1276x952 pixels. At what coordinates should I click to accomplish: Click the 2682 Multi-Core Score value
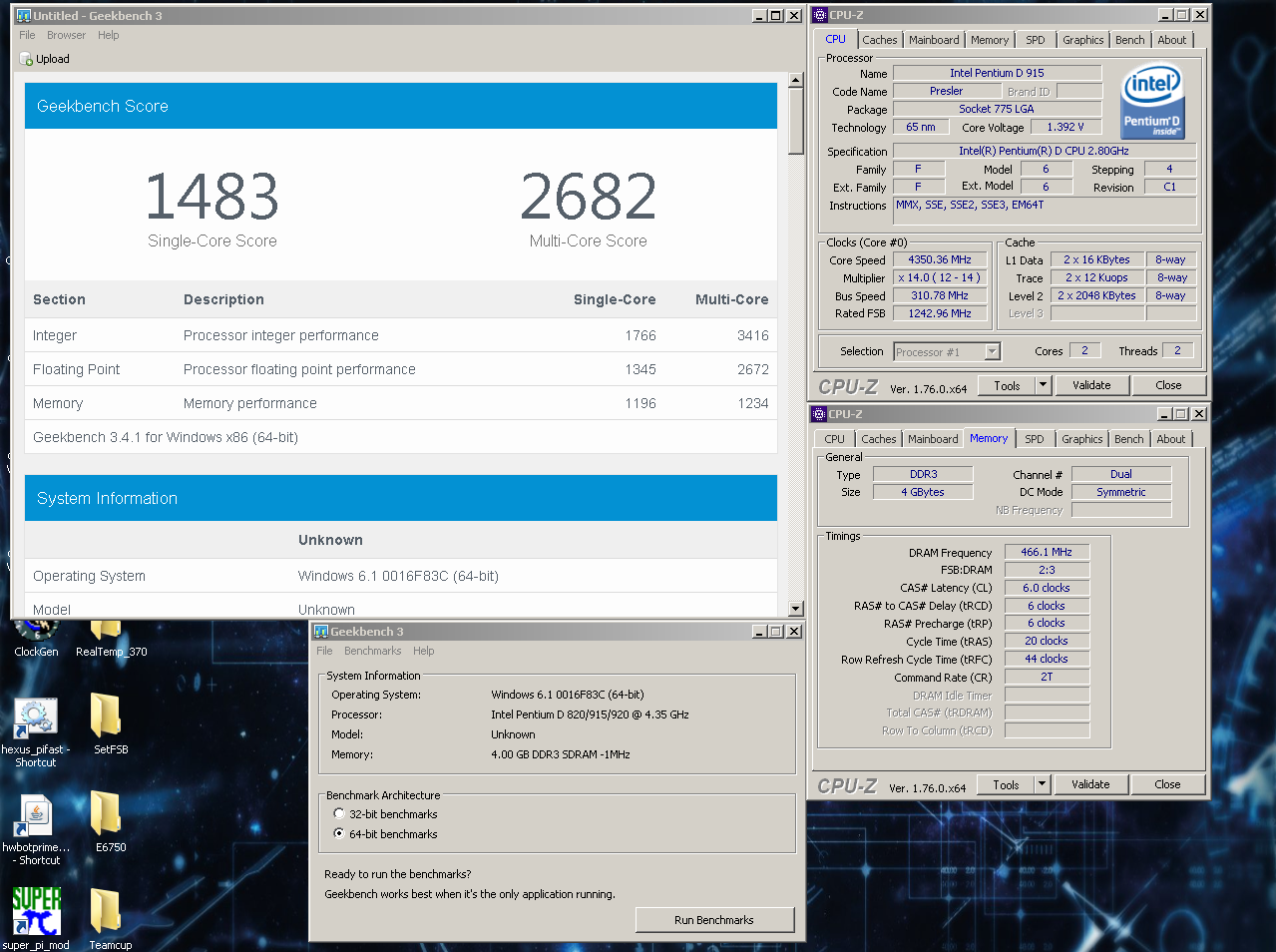pyautogui.click(x=589, y=197)
